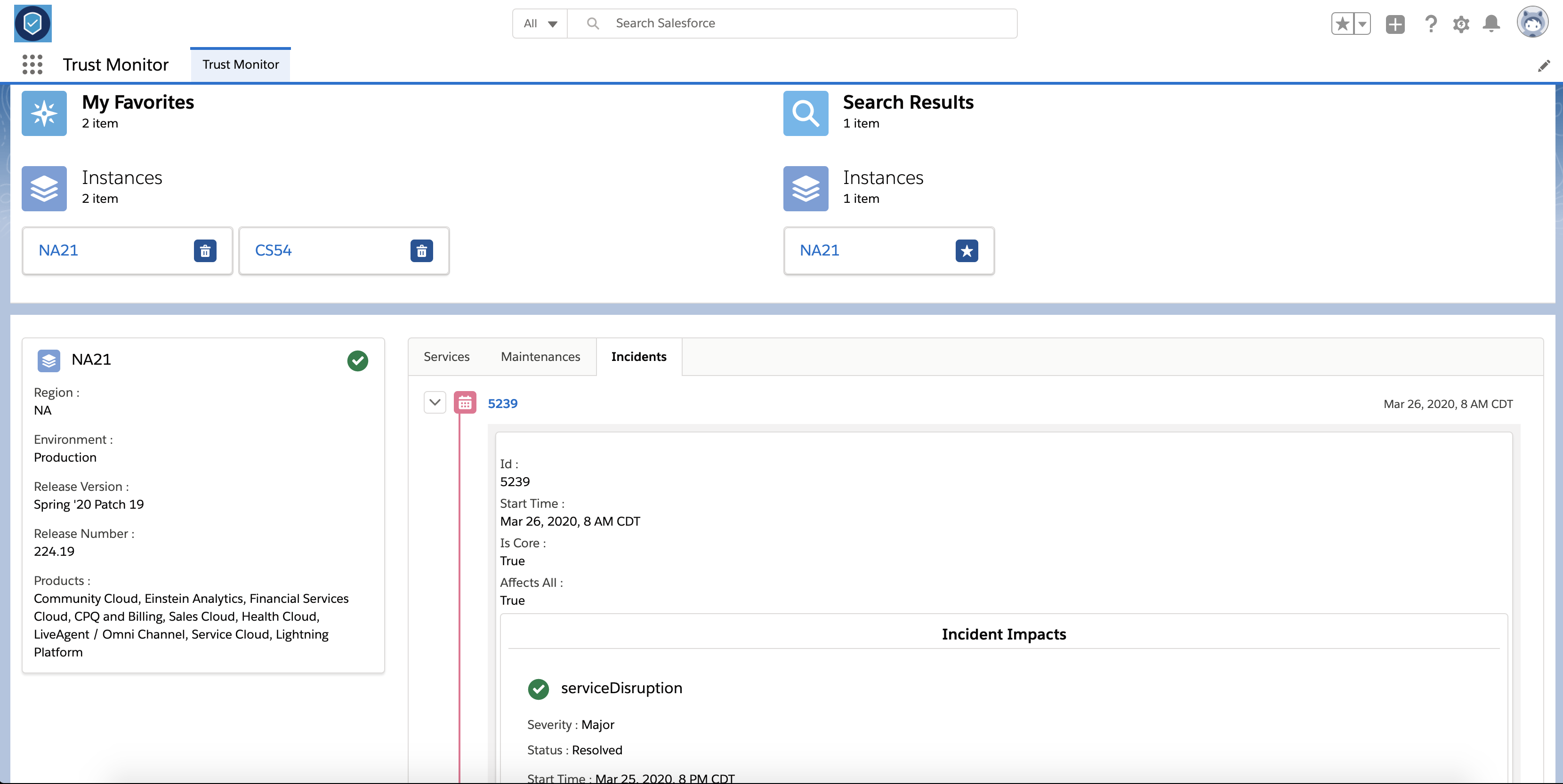Click the Trust Monitor shield app logo

click(33, 24)
